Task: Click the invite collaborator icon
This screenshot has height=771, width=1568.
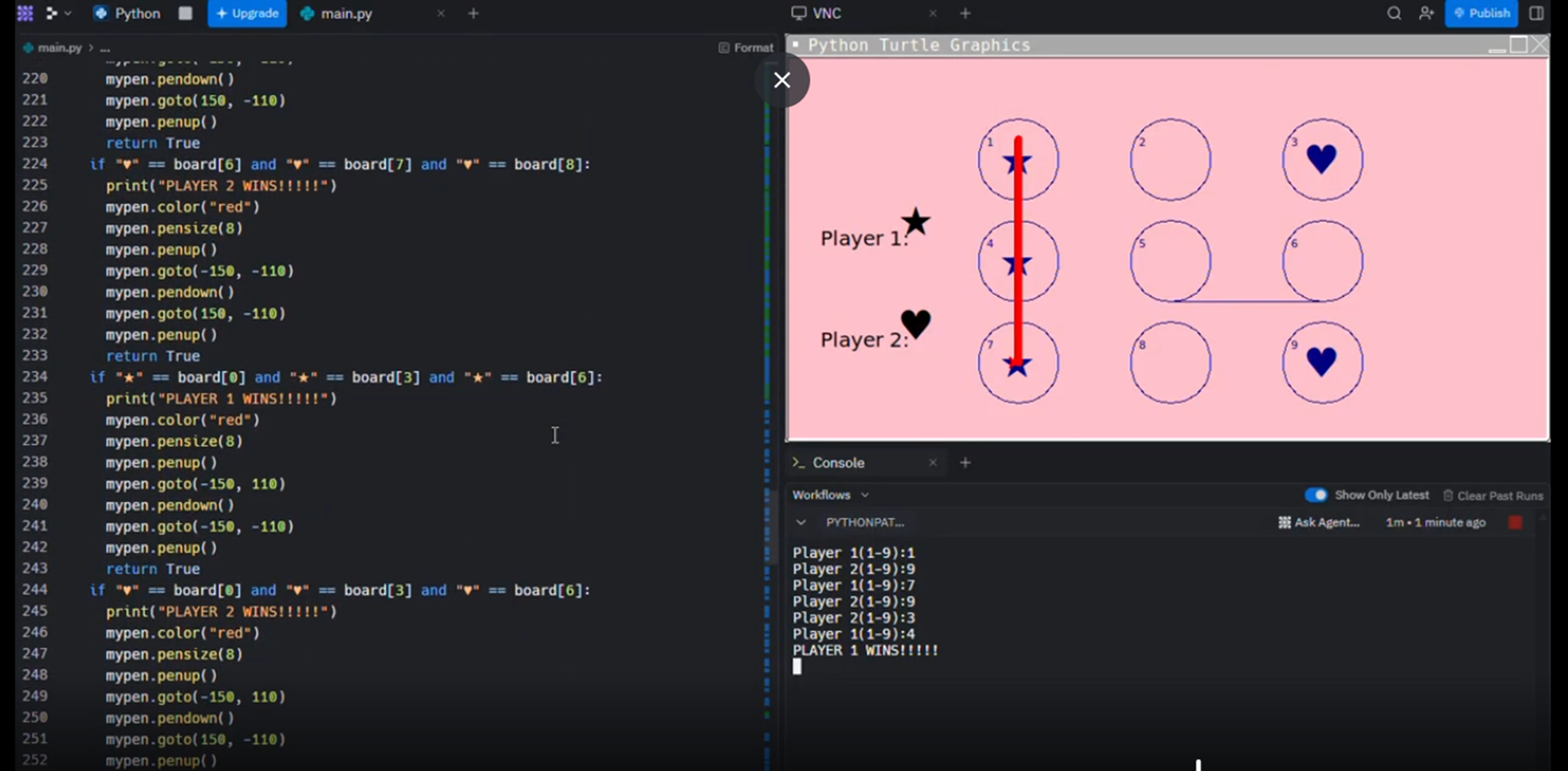Action: [1425, 13]
